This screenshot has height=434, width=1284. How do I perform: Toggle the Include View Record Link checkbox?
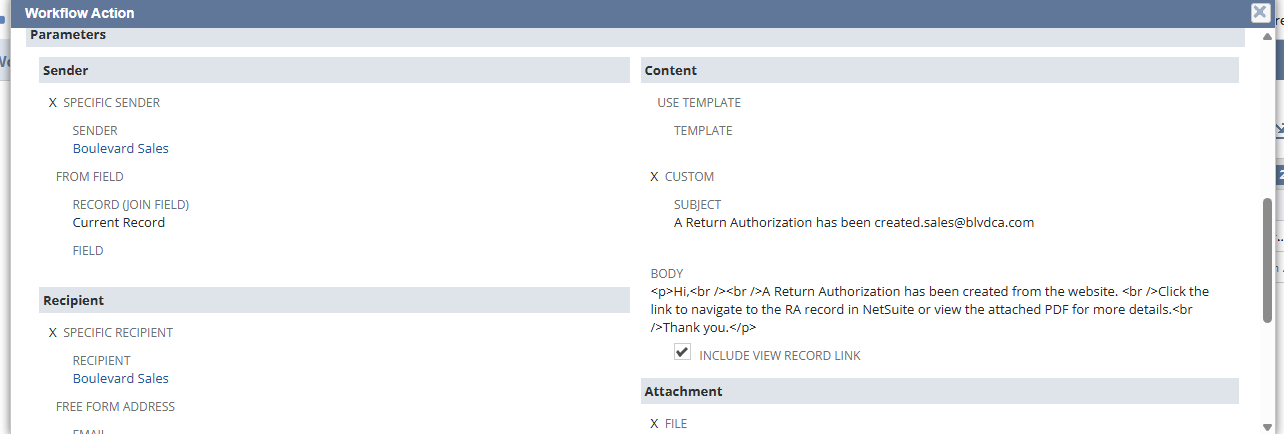(x=683, y=353)
